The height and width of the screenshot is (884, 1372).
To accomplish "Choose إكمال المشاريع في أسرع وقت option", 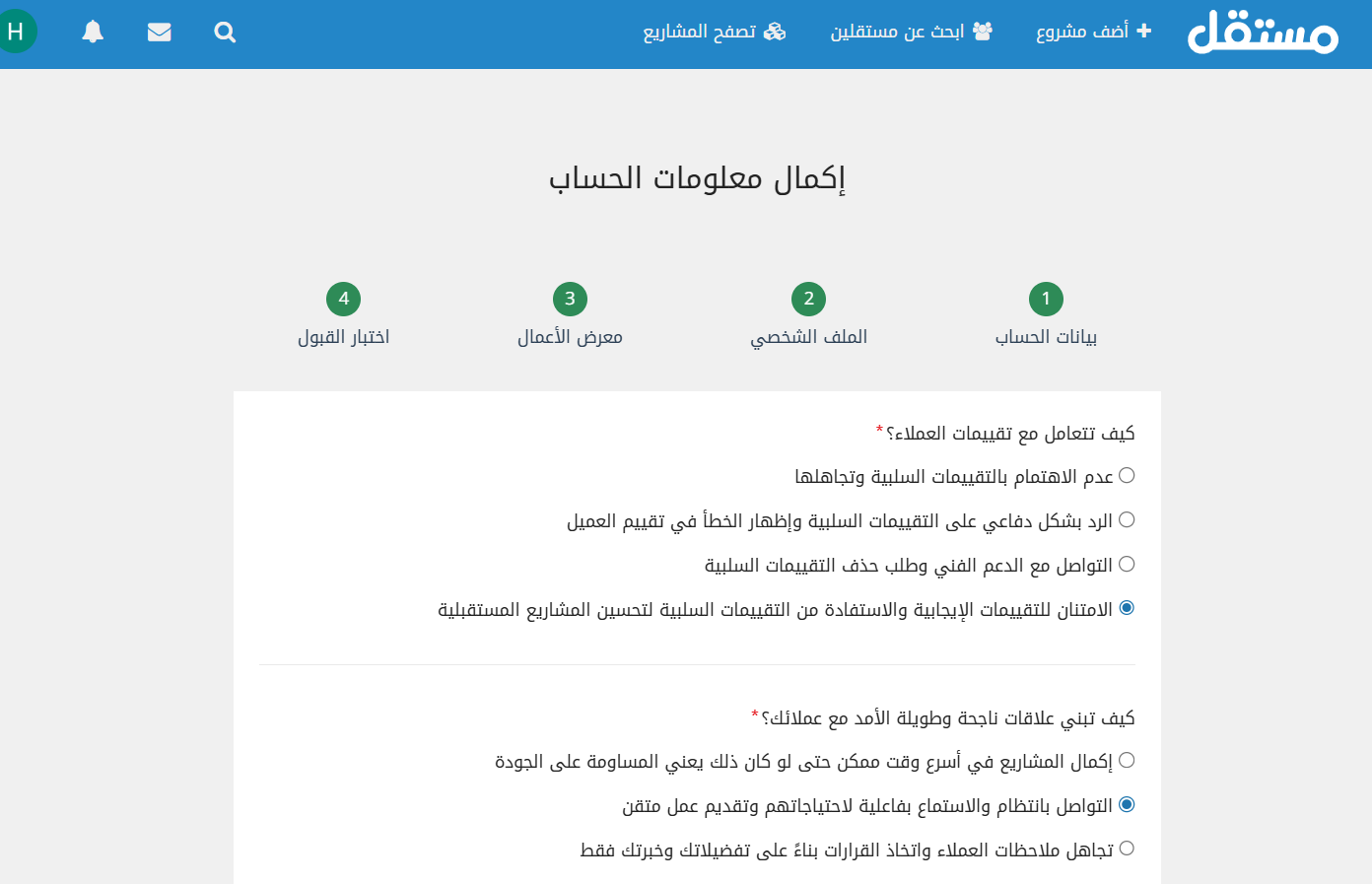I will point(1127,761).
